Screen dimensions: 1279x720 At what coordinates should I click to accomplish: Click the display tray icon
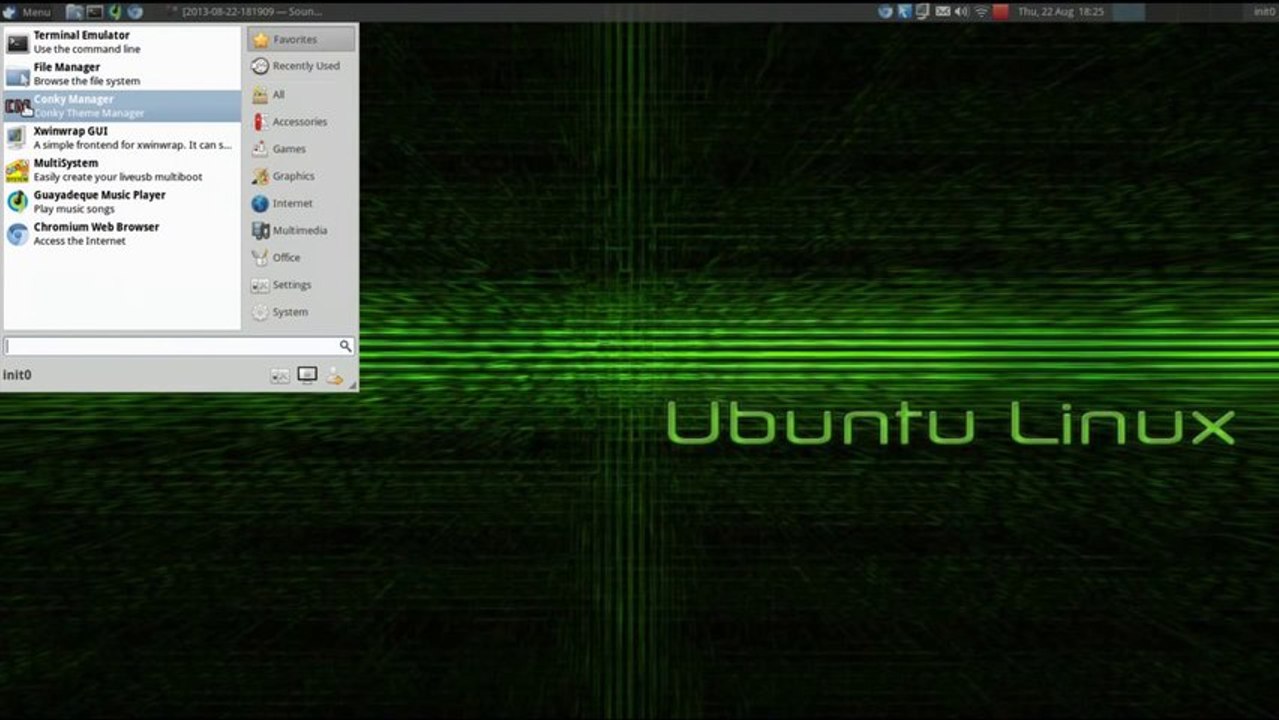coord(923,12)
